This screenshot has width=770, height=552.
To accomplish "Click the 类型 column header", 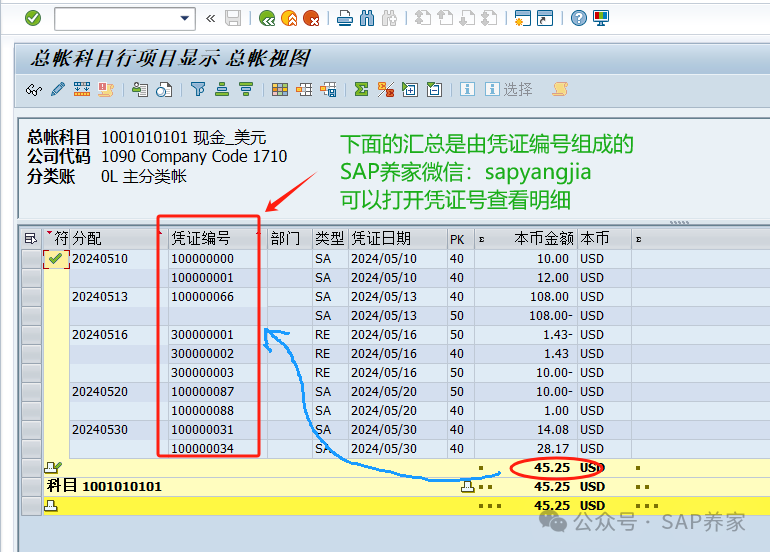I will [x=330, y=239].
